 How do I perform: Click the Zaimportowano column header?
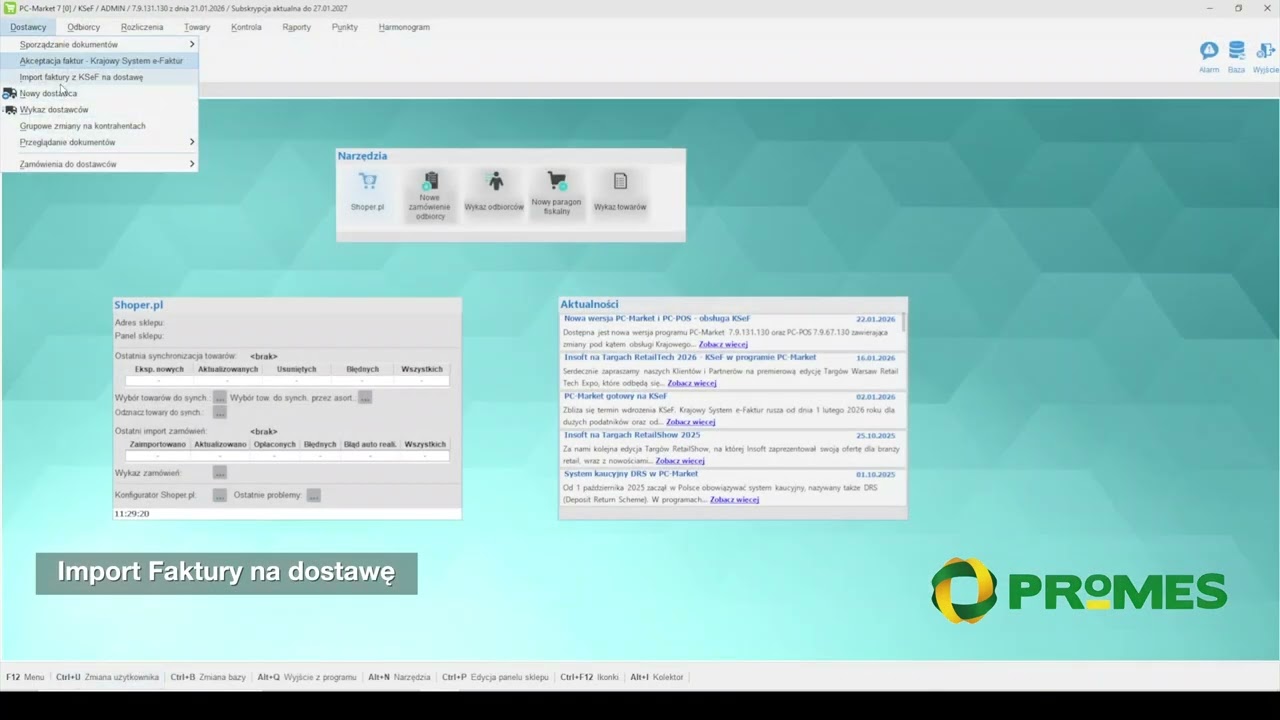(158, 444)
